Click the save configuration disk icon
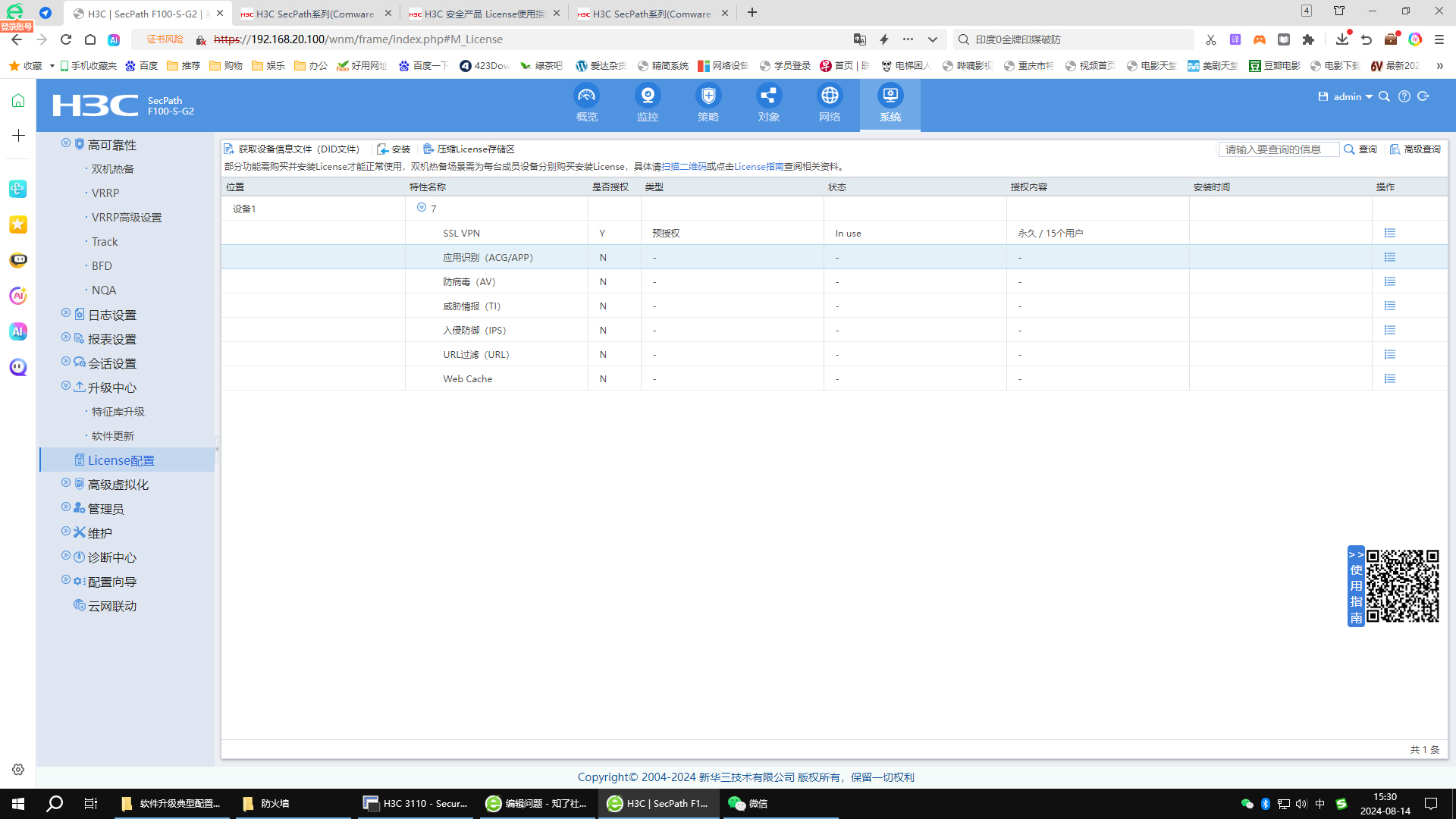Screen dimensions: 1456x819 [1323, 97]
